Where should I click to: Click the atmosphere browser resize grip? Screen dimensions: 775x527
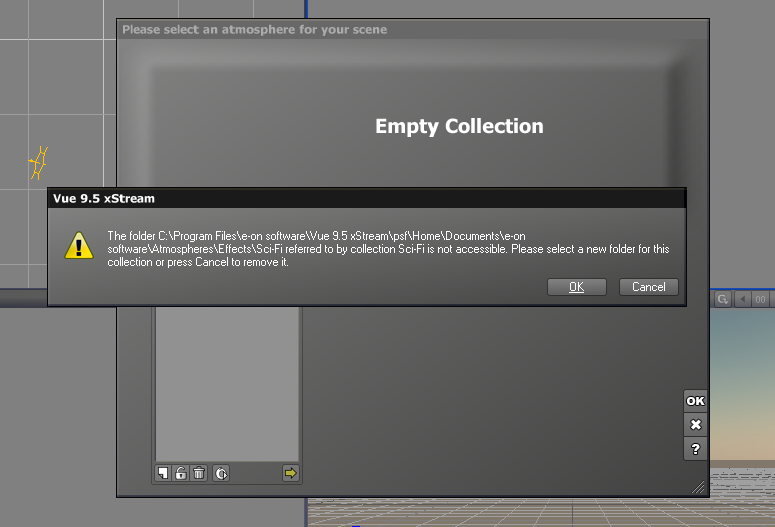(x=698, y=487)
